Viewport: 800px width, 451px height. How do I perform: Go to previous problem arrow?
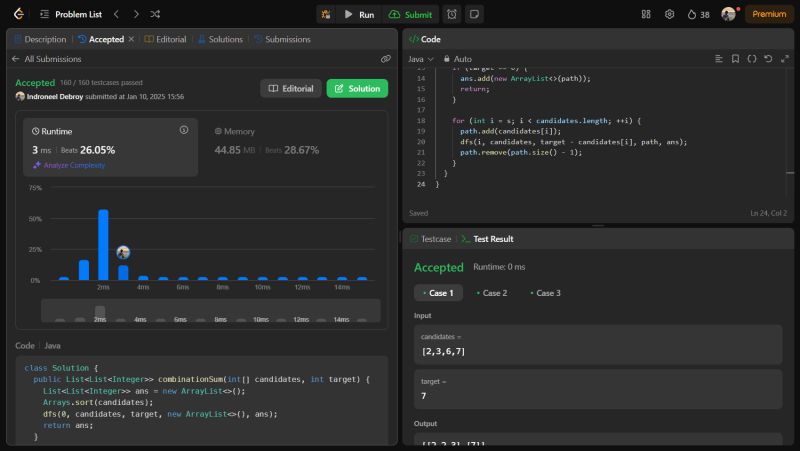coord(116,14)
